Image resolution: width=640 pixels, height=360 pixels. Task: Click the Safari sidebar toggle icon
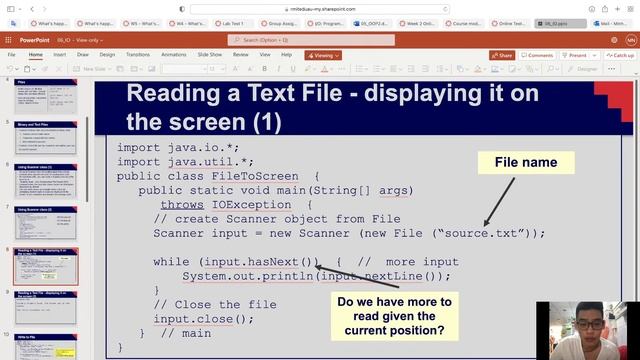(11, 9)
